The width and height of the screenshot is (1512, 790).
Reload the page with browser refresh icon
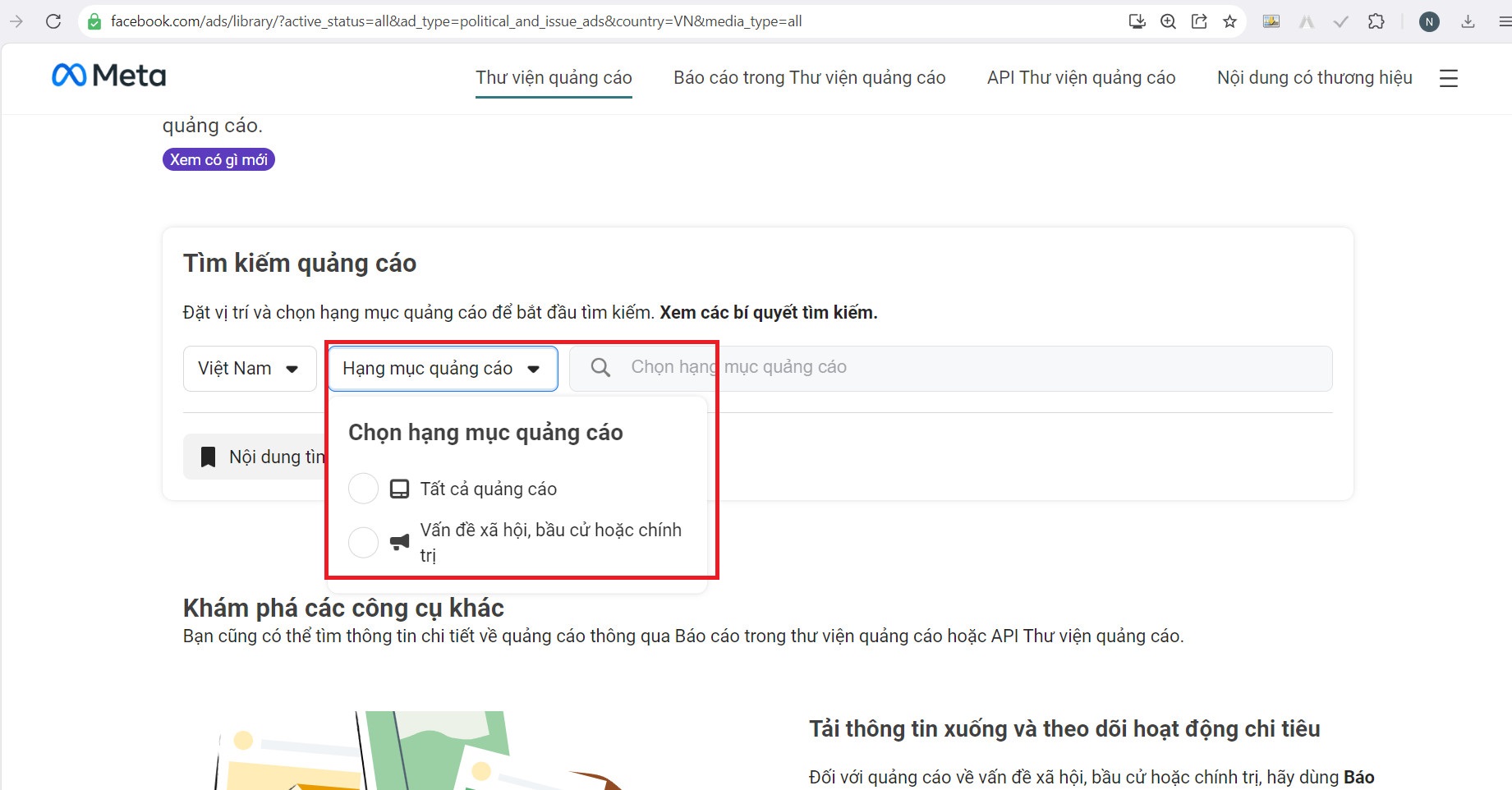[x=53, y=21]
